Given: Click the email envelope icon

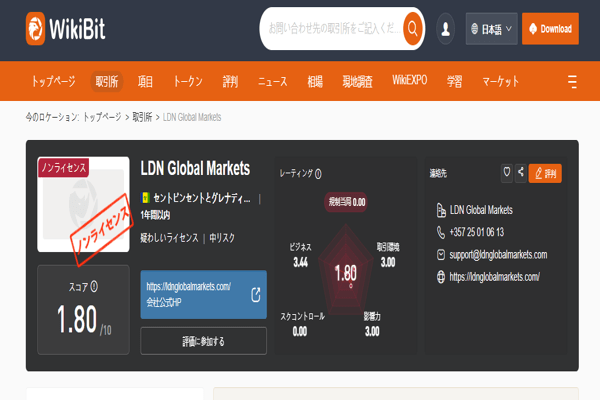Looking at the screenshot, I should (x=441, y=255).
